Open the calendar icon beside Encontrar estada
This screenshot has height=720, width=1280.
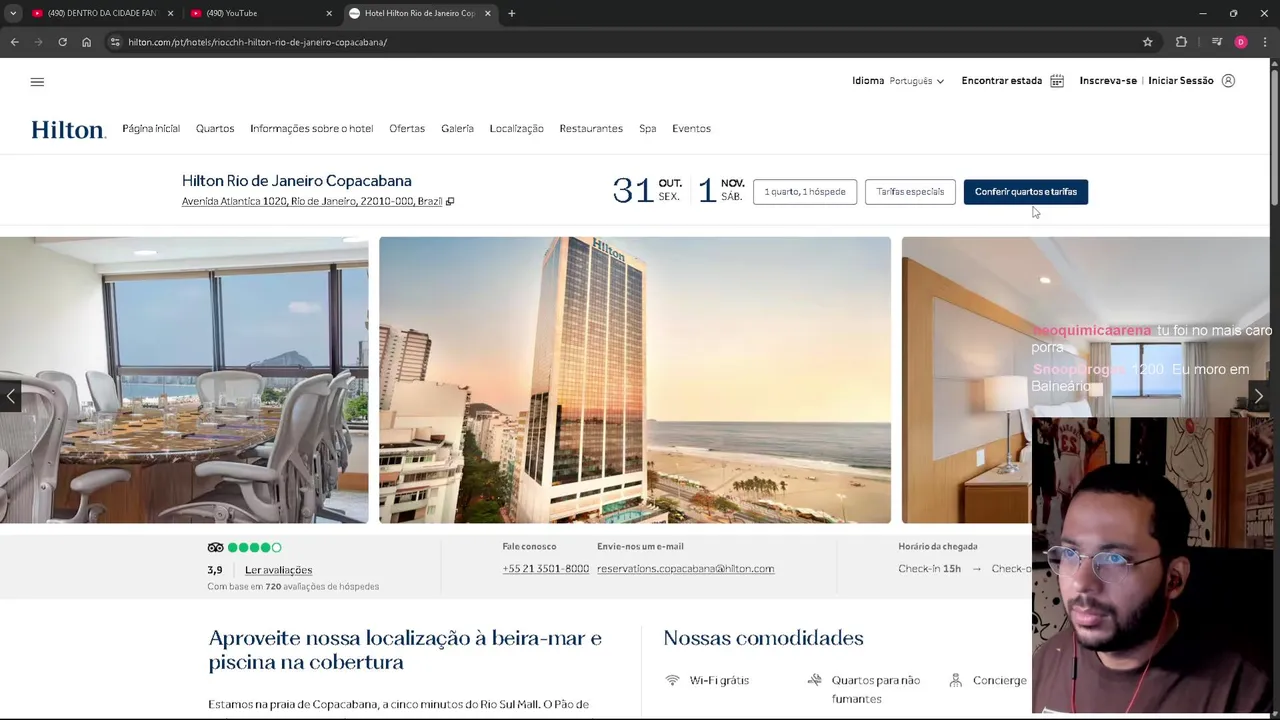1057,81
